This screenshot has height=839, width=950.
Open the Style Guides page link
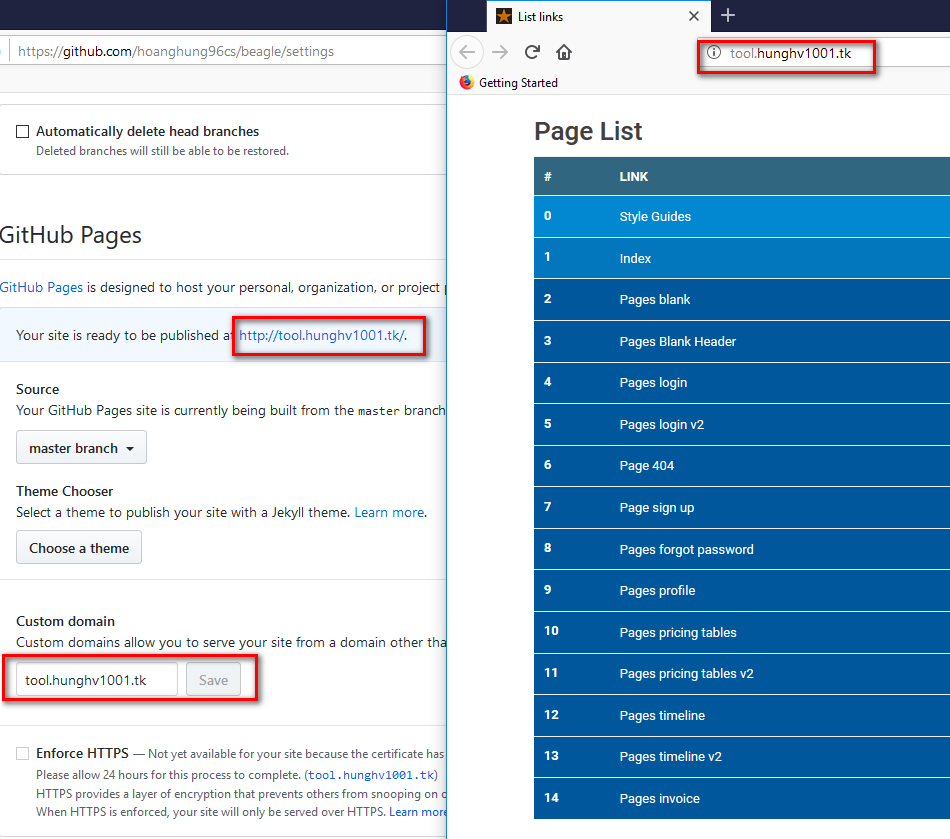tap(655, 216)
